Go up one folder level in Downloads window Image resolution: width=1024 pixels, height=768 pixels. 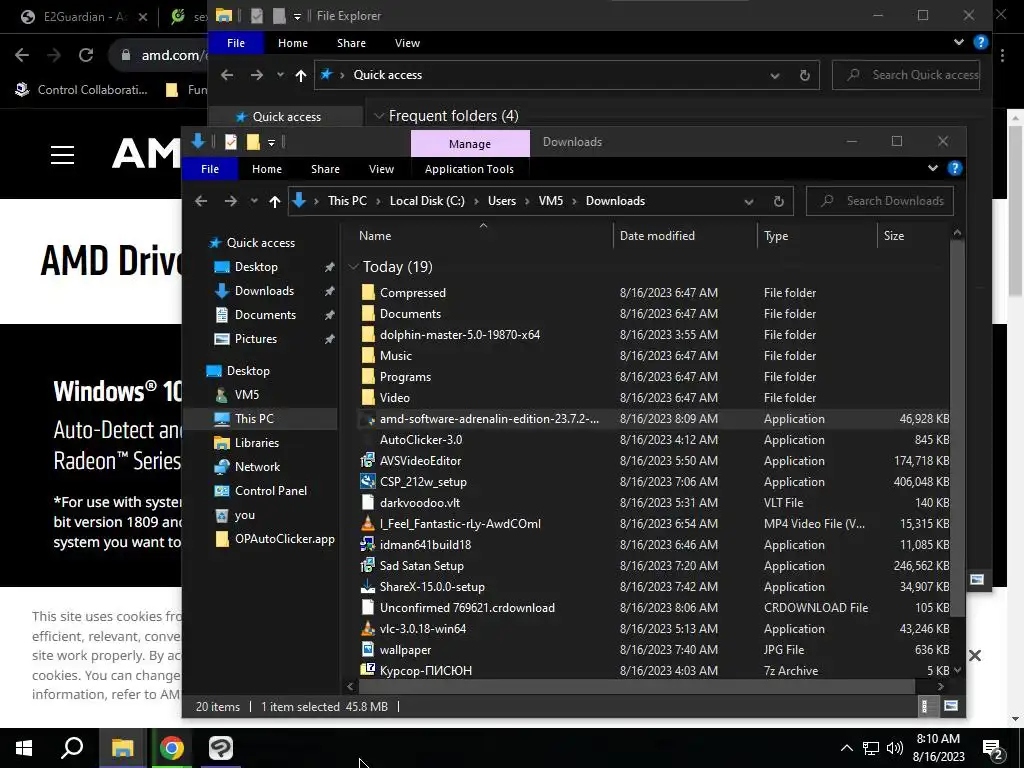coord(275,201)
